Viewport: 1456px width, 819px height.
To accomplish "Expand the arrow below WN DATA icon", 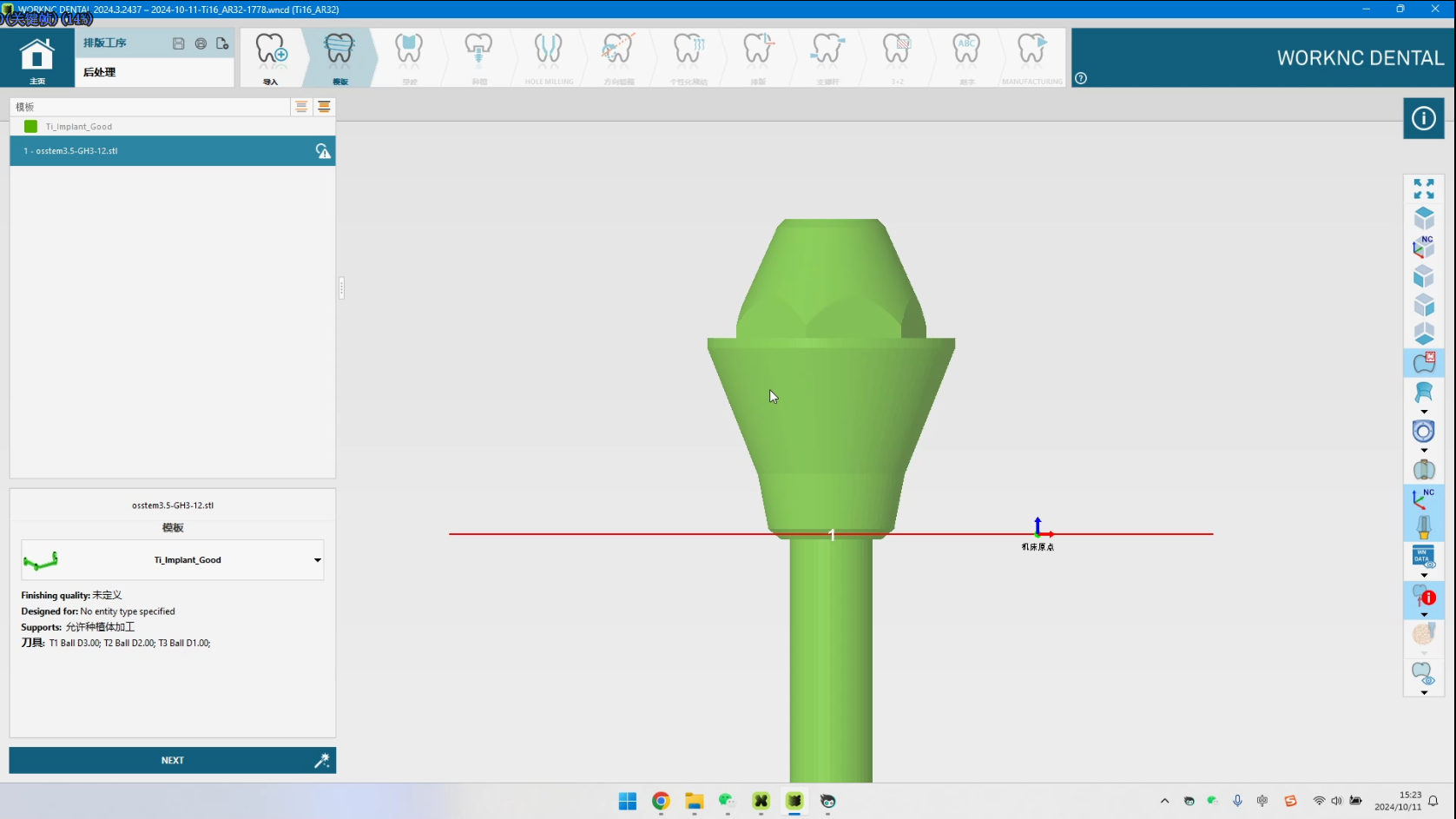I will (1423, 575).
